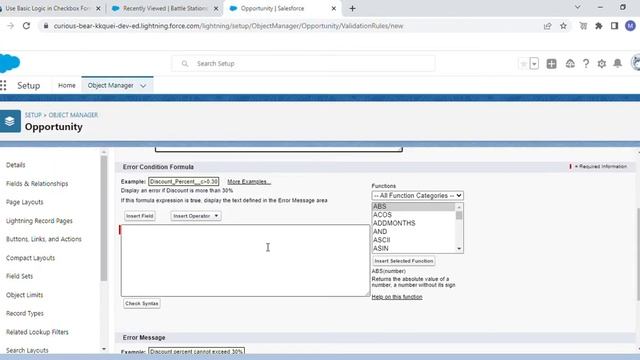The width and height of the screenshot is (640, 360).
Task: Click the OBJECT MANAGER breadcrumb link
Action: 73,115
